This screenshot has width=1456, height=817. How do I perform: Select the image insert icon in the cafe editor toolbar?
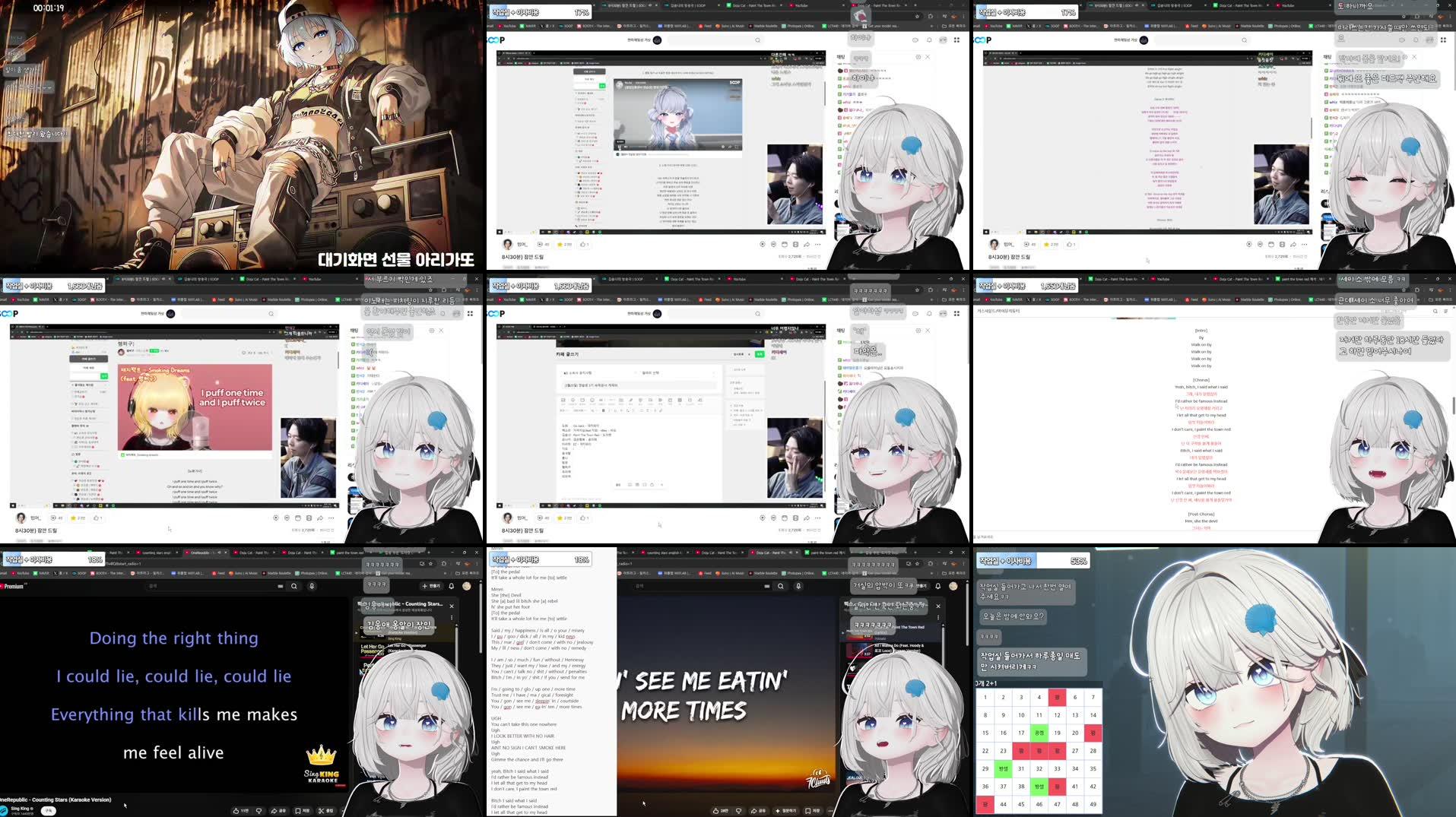pos(563,401)
